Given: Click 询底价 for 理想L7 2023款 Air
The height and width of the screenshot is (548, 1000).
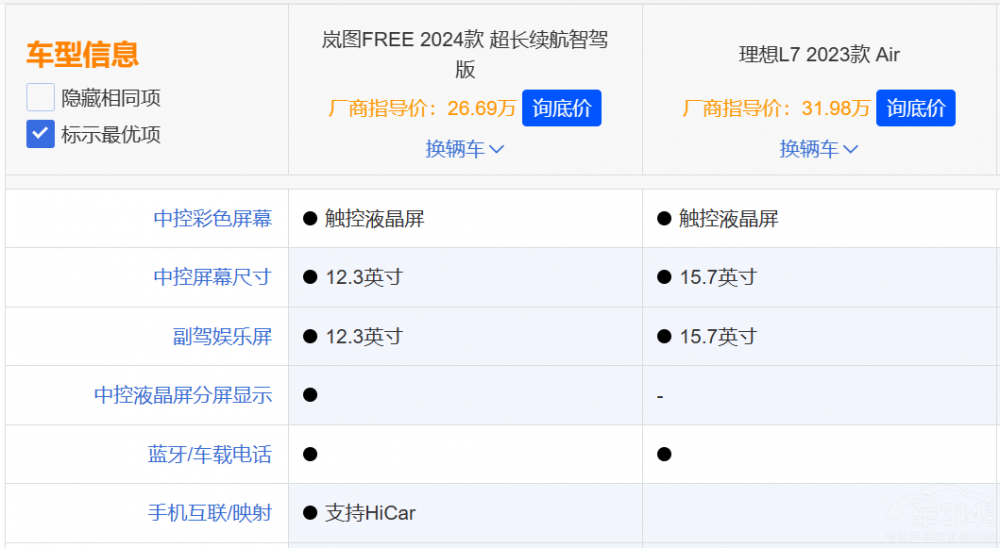Looking at the screenshot, I should tap(915, 108).
